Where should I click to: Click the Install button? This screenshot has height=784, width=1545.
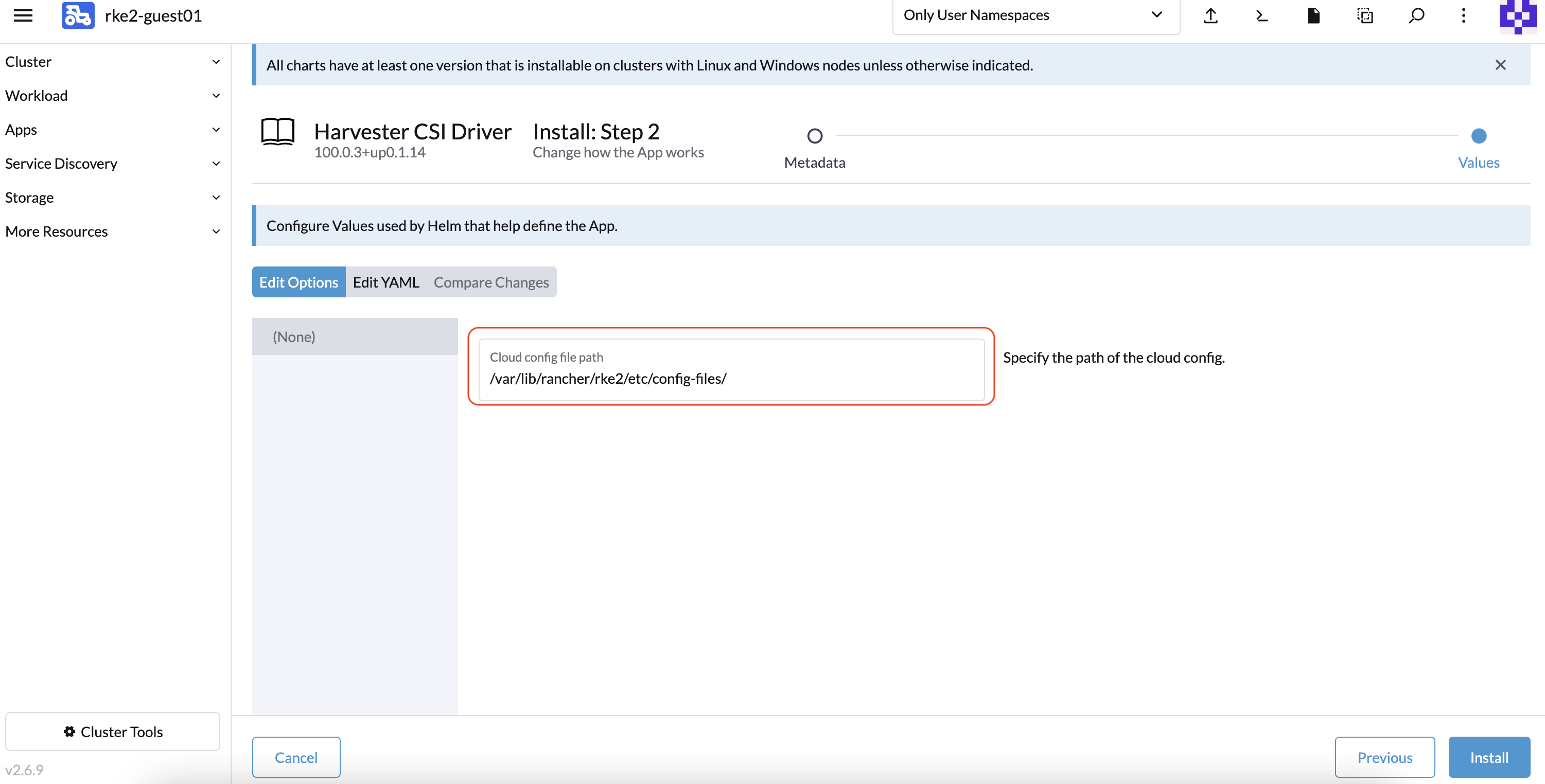click(1488, 757)
